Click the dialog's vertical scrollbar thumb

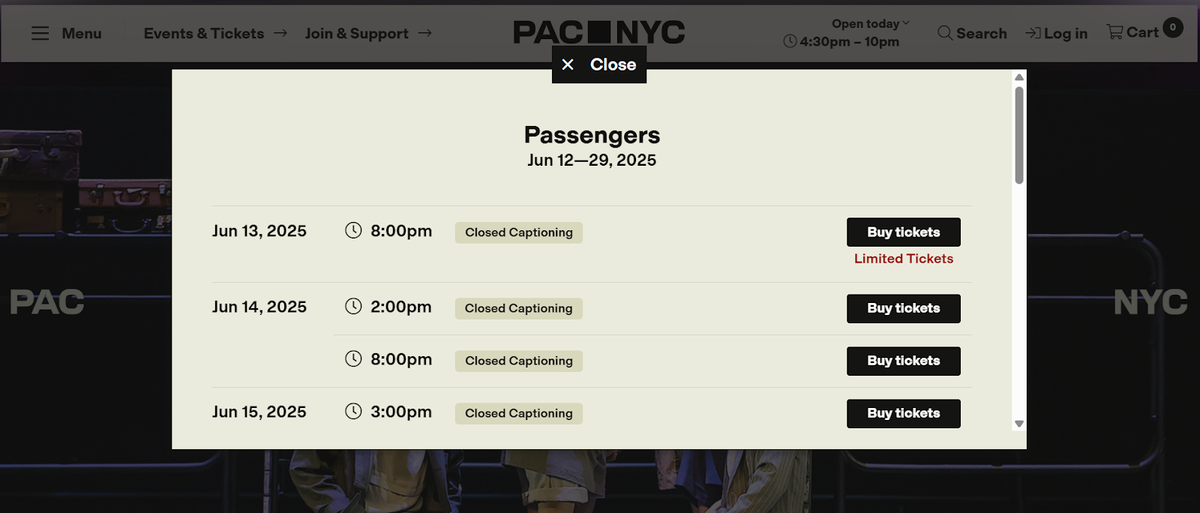tap(1019, 135)
